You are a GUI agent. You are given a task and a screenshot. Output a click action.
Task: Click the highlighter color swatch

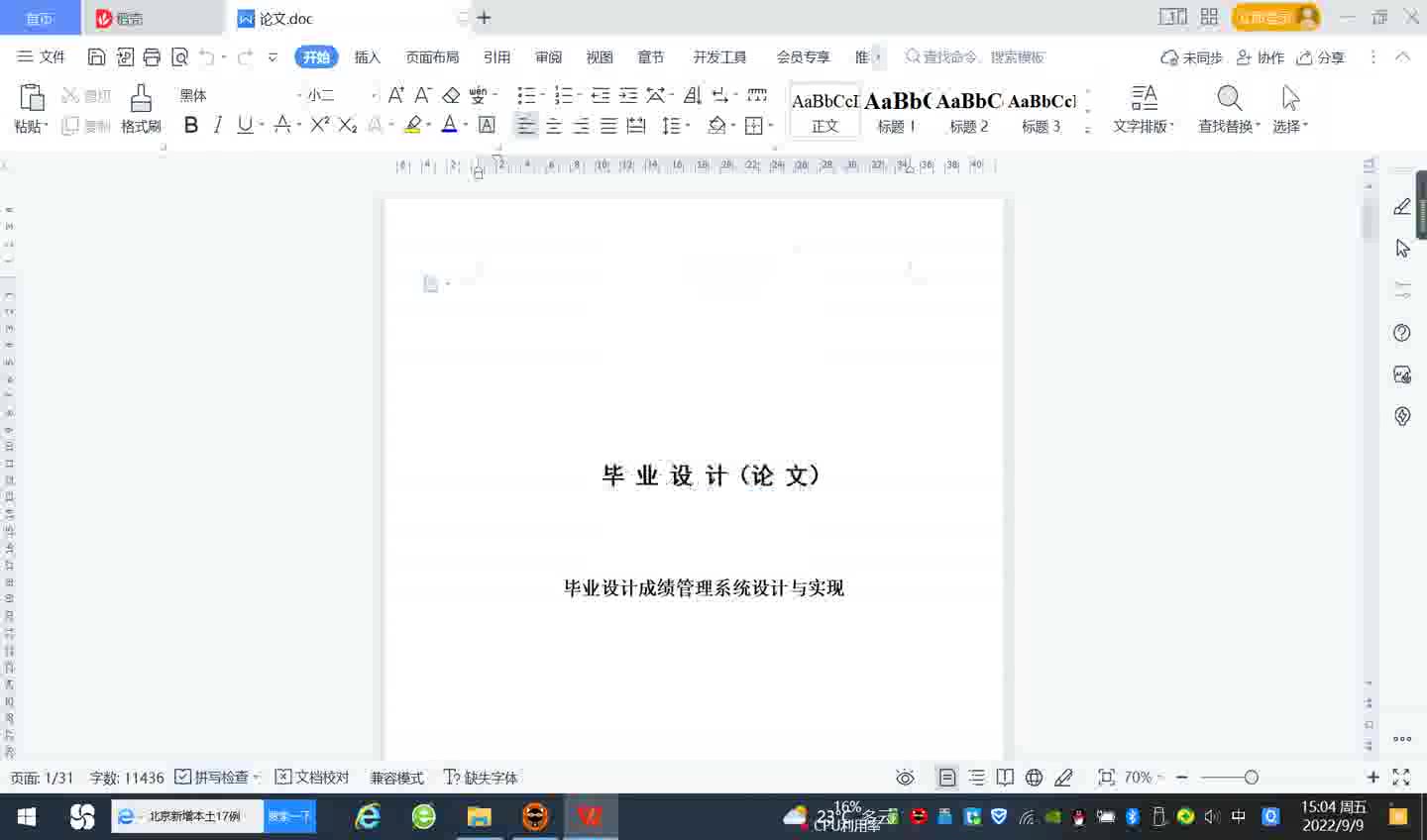tap(413, 125)
